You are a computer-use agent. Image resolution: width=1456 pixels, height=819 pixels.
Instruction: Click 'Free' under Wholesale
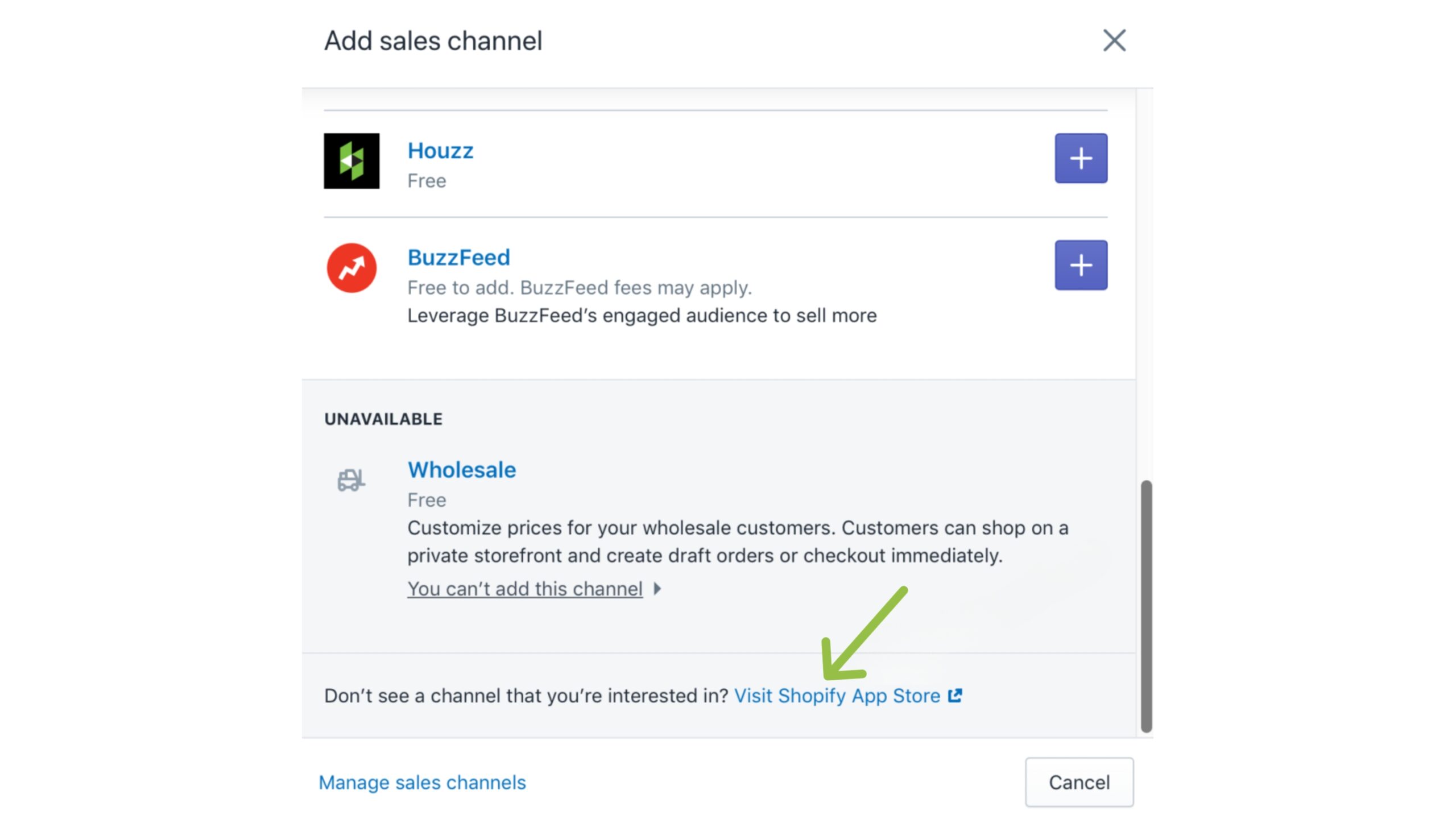(427, 500)
